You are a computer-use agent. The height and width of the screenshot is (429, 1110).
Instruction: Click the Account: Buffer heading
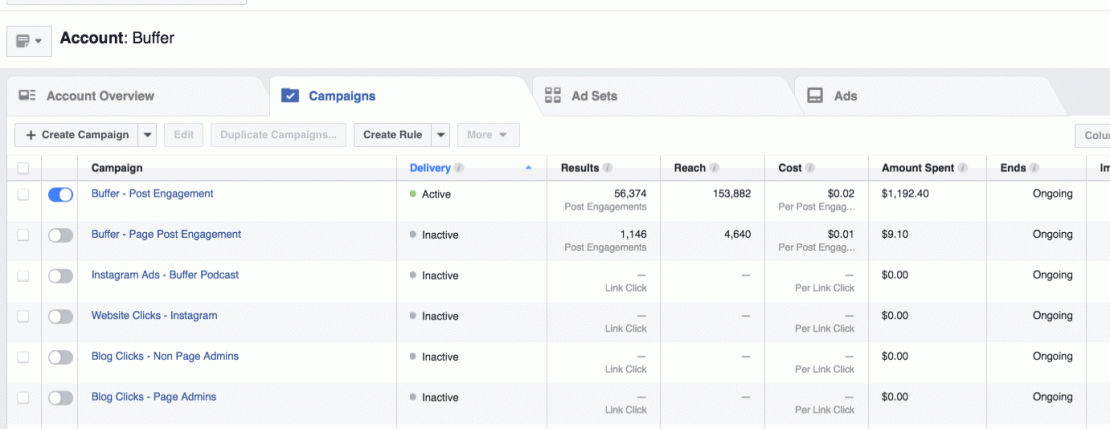coord(117,38)
